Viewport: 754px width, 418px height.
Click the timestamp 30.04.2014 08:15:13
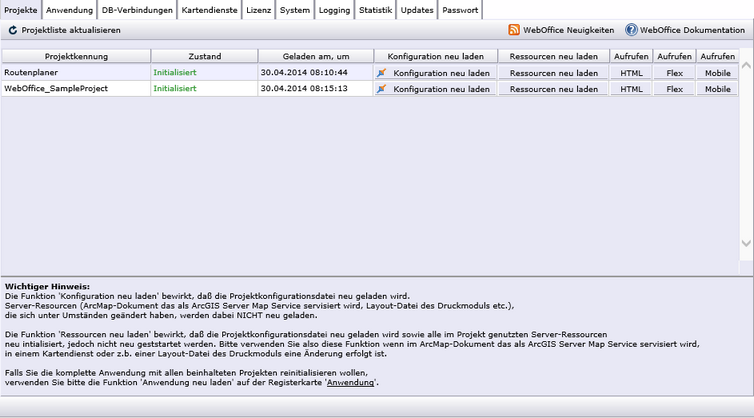(304, 89)
